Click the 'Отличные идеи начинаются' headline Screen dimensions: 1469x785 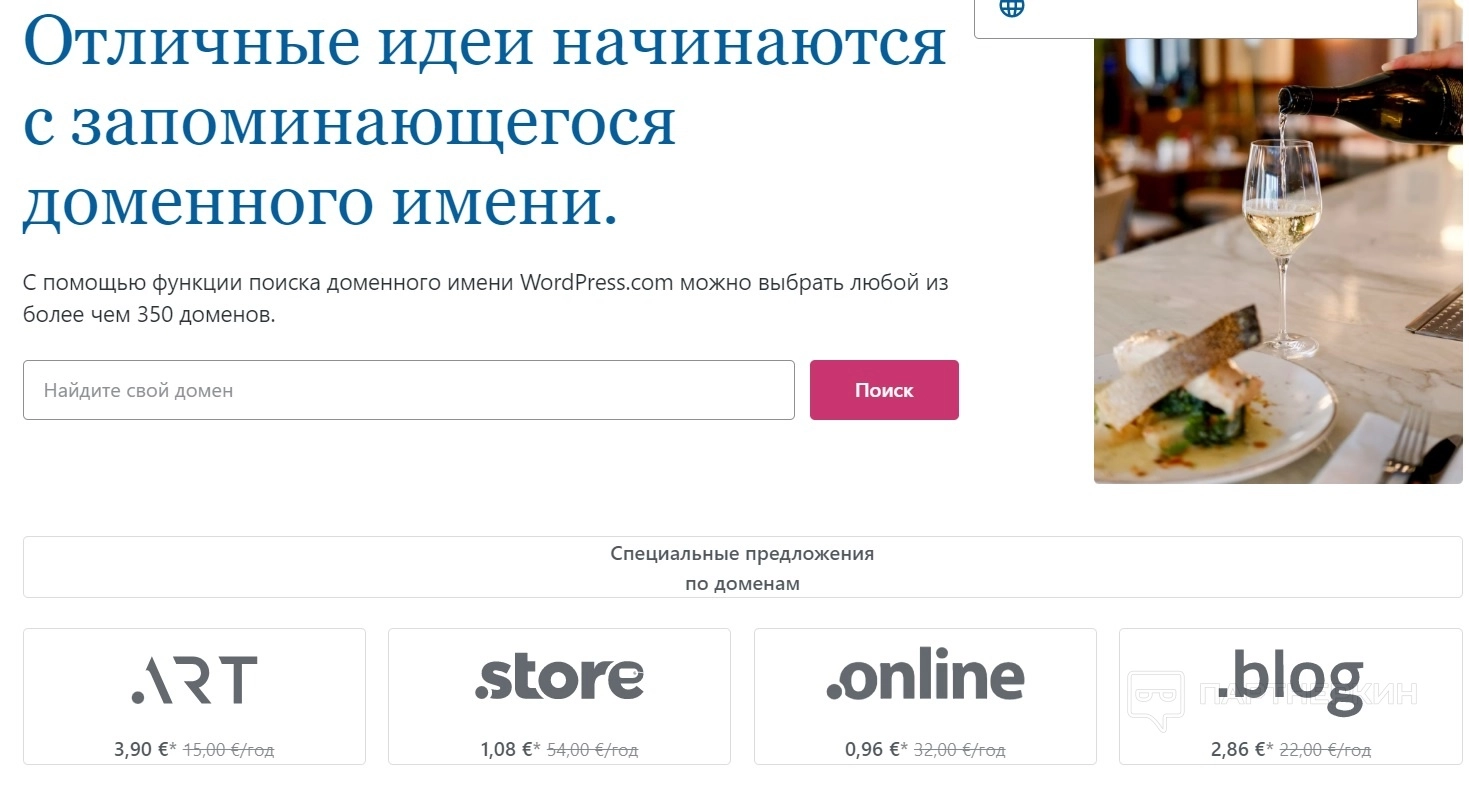tap(484, 40)
